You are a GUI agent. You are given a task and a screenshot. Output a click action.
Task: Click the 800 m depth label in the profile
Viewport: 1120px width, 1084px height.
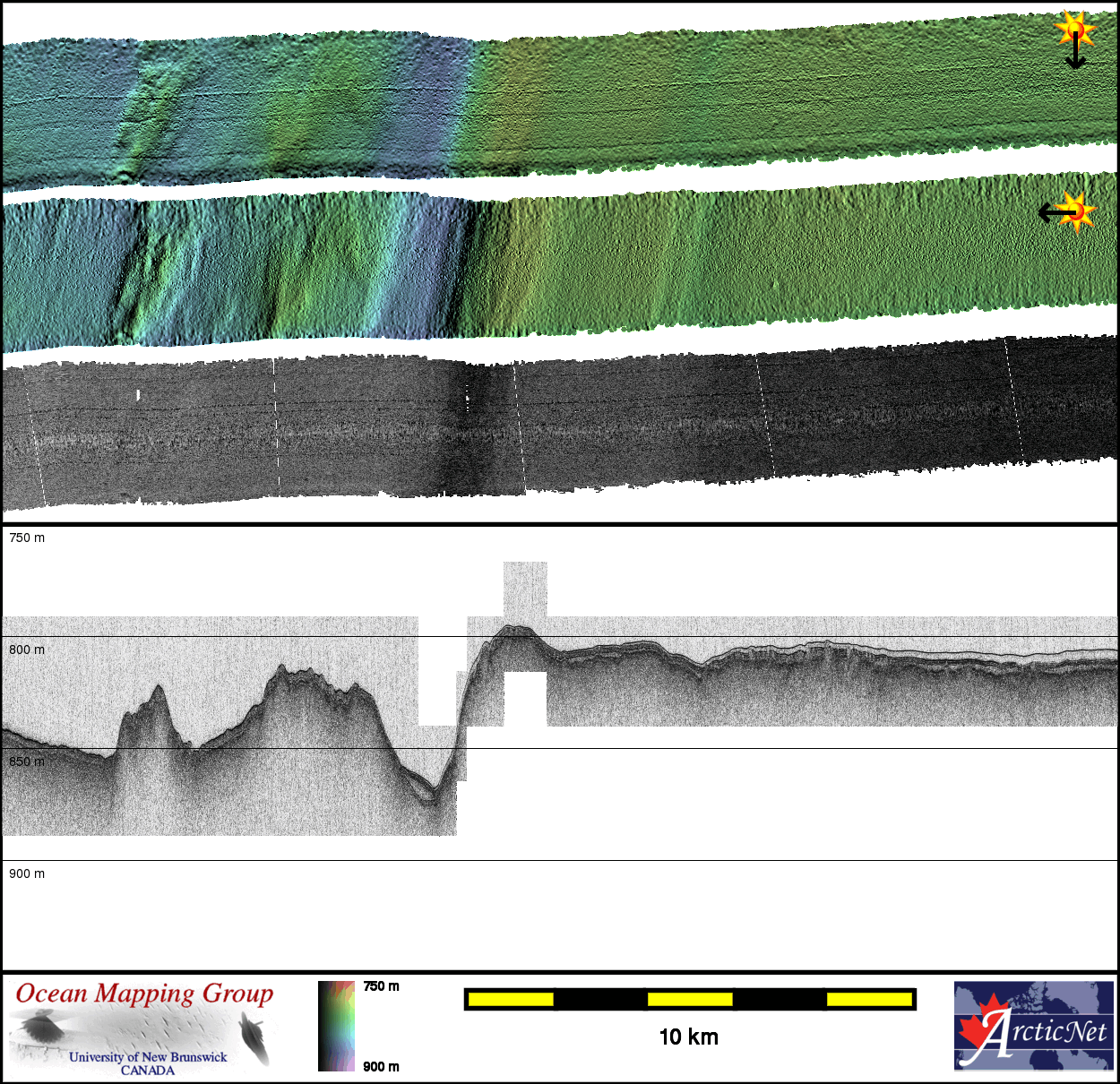tap(27, 650)
